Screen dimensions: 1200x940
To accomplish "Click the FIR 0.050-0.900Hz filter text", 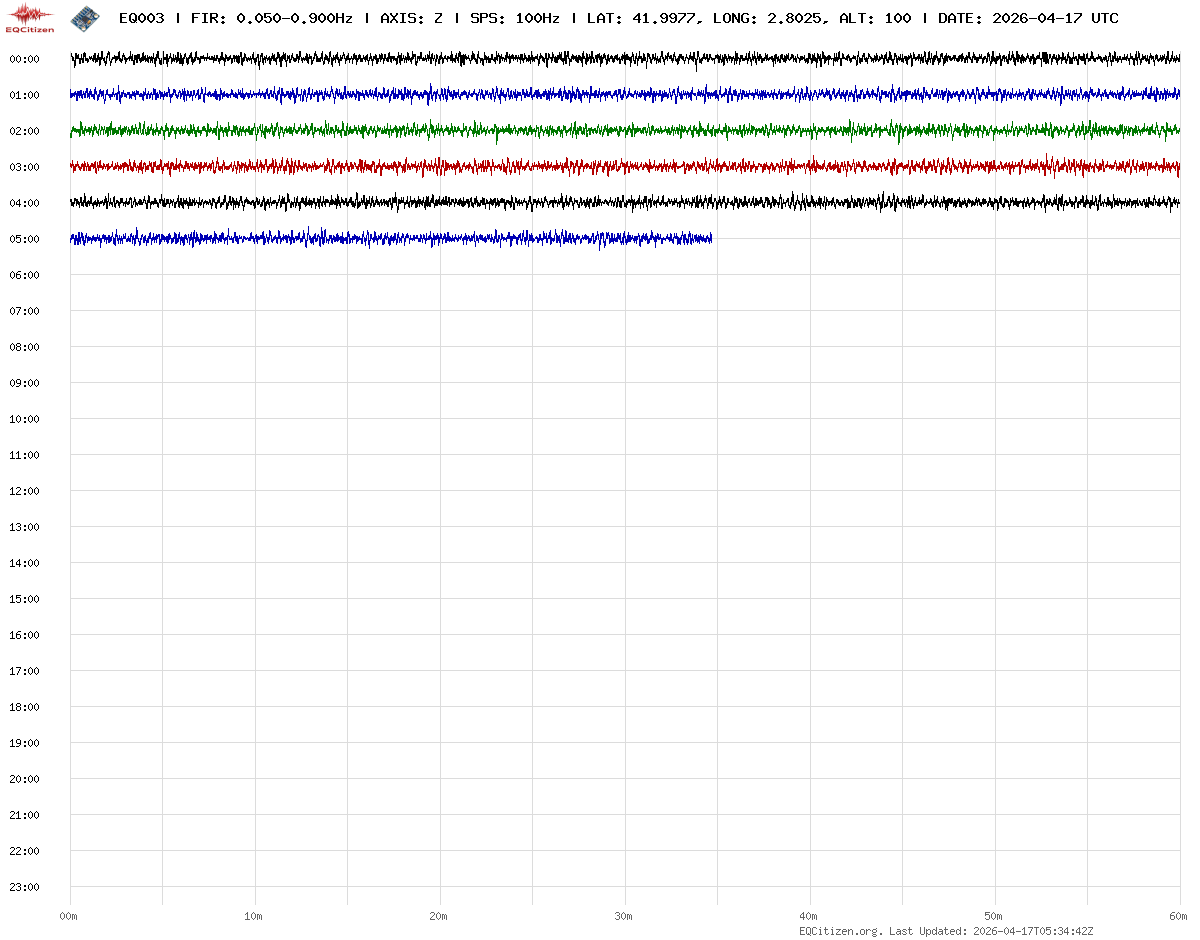I will (272, 18).
